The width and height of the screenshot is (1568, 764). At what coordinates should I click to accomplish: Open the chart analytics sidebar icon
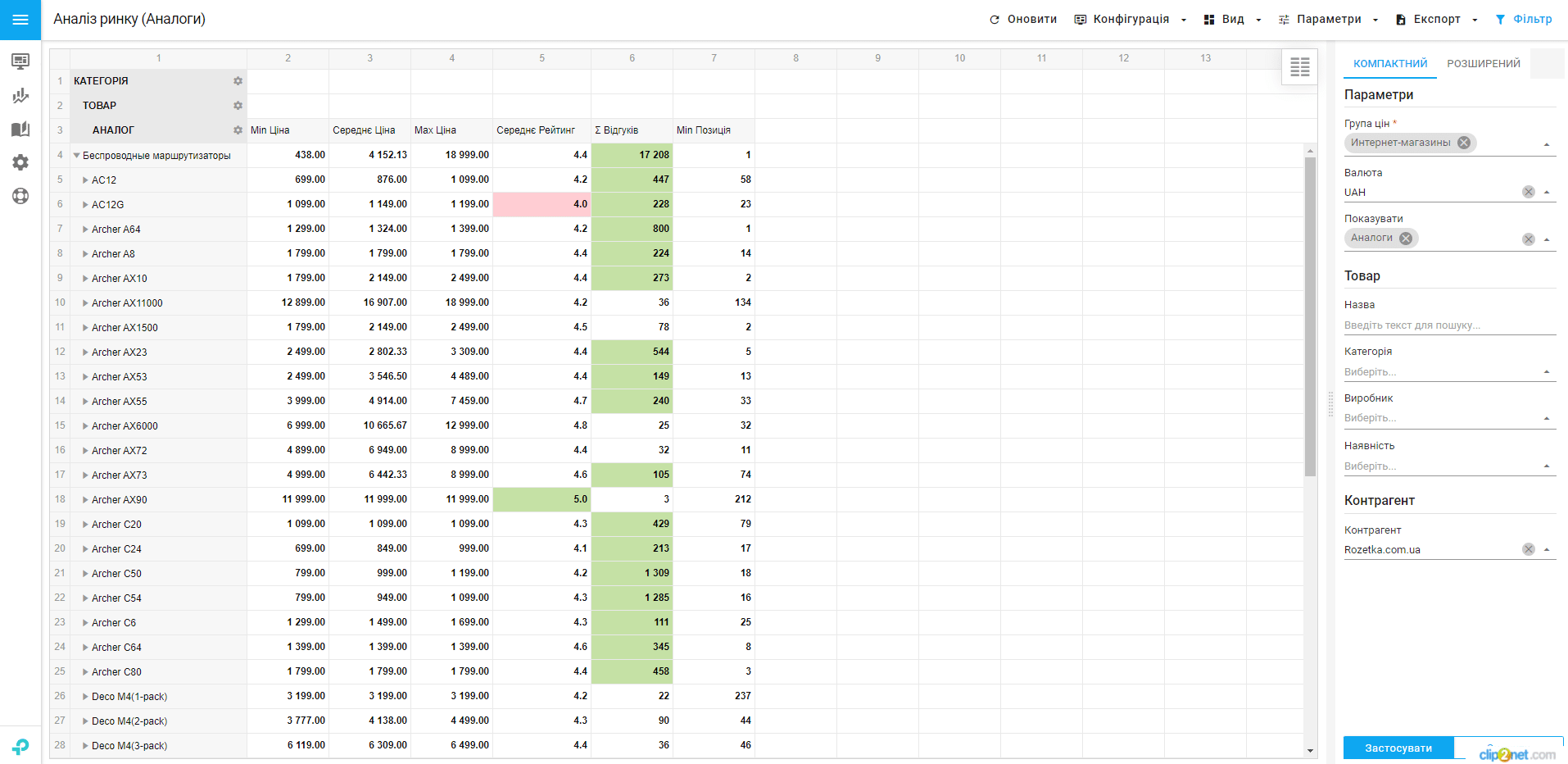tap(20, 96)
